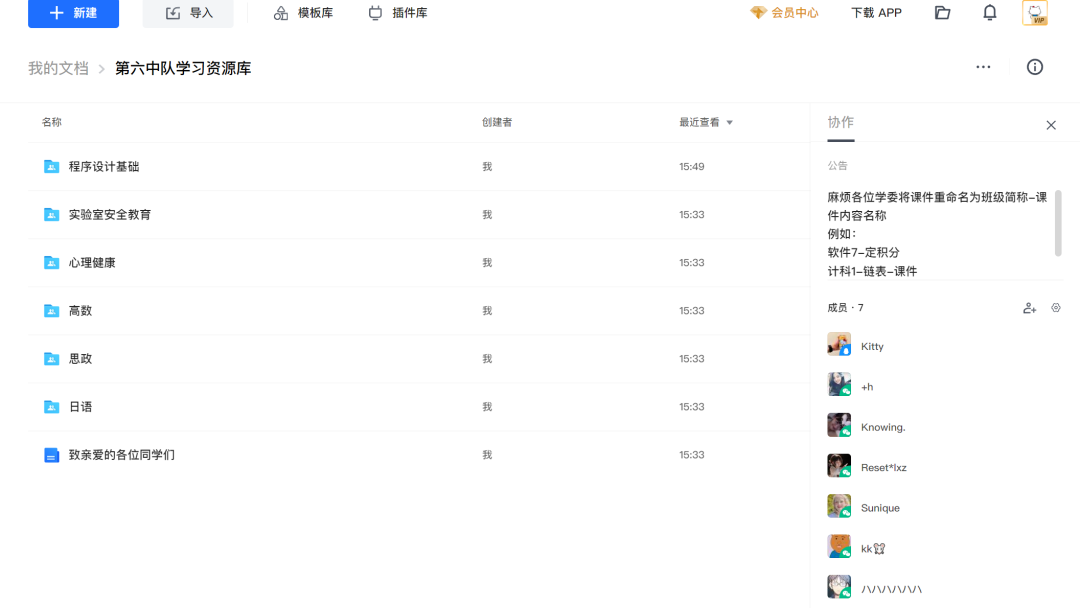1080x608 pixels.
Task: Click your VIP avatar thumbnail
Action: (x=1035, y=12)
